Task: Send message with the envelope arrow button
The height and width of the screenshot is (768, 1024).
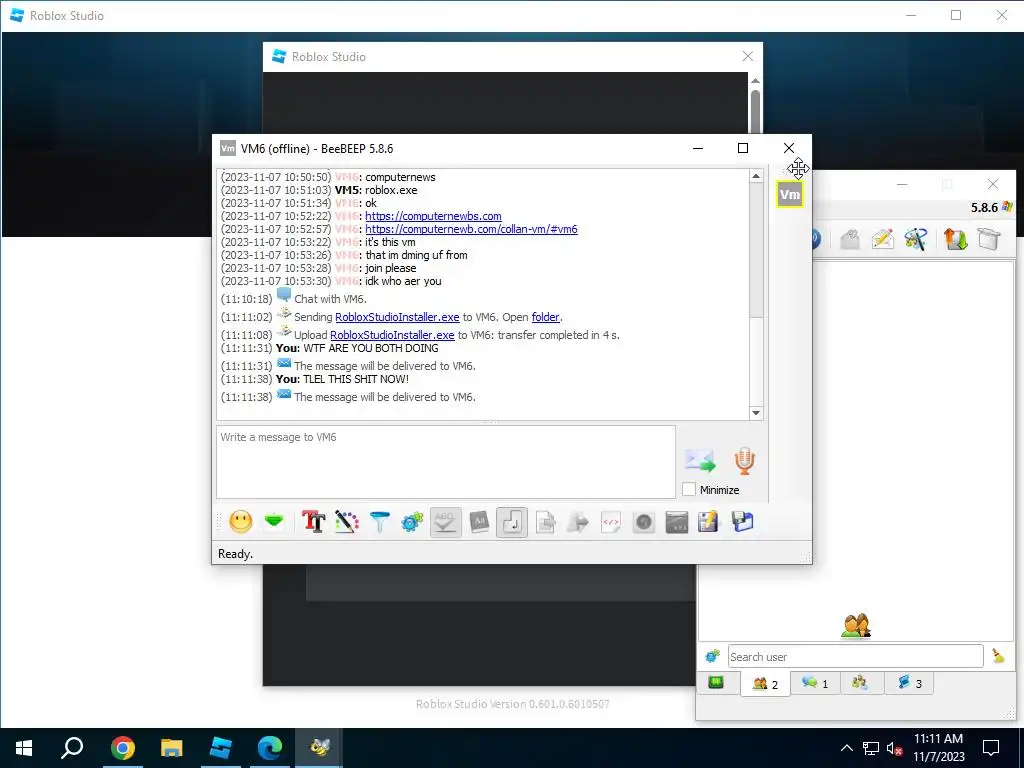Action: 700,460
